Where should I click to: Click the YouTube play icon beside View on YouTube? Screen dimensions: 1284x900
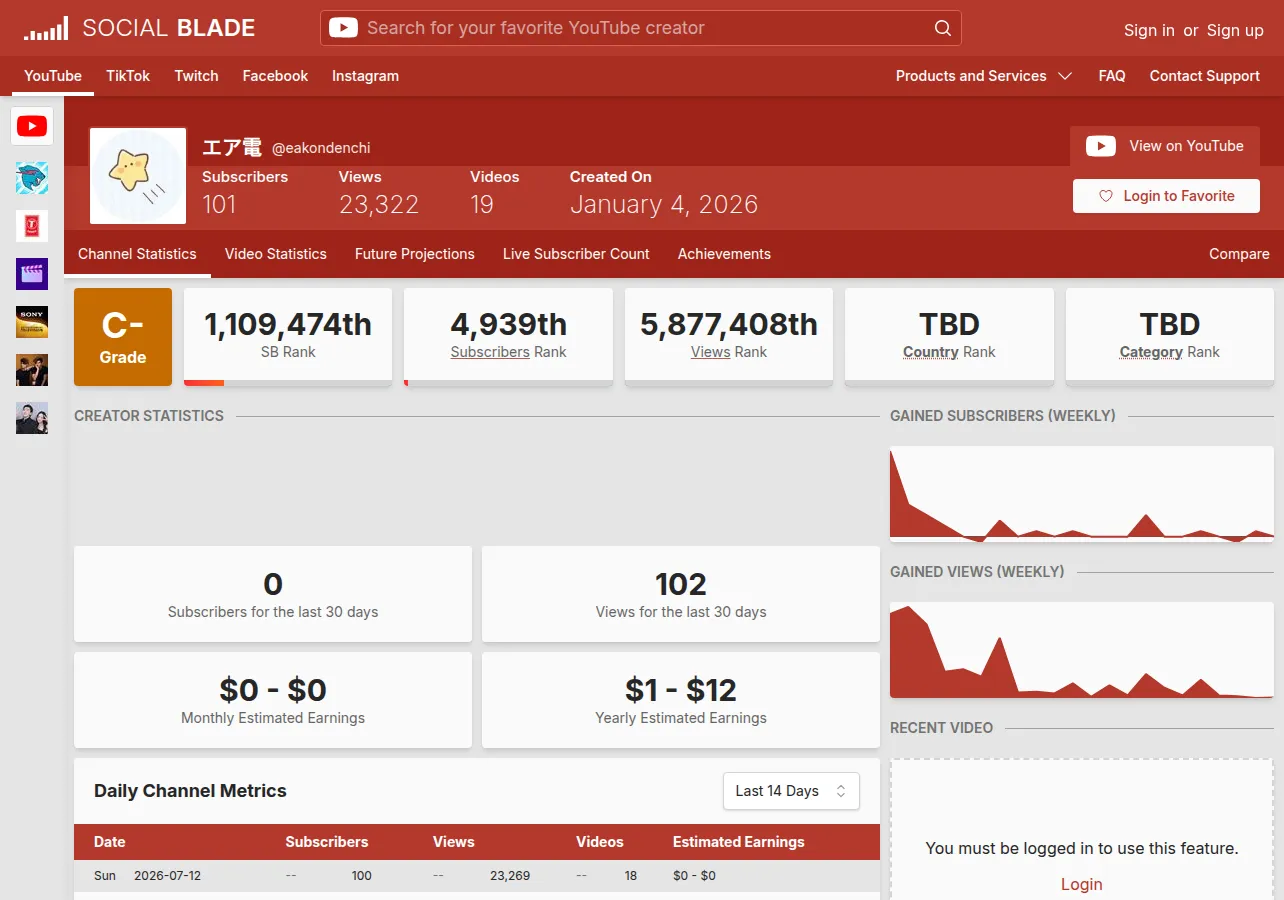1101,146
